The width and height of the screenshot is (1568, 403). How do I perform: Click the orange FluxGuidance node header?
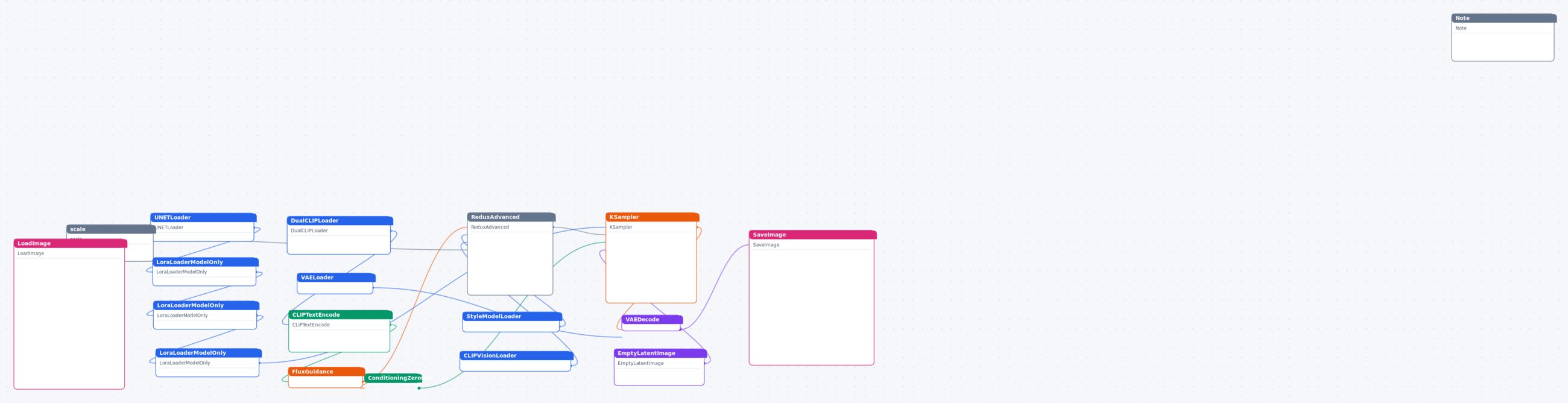[x=327, y=372]
